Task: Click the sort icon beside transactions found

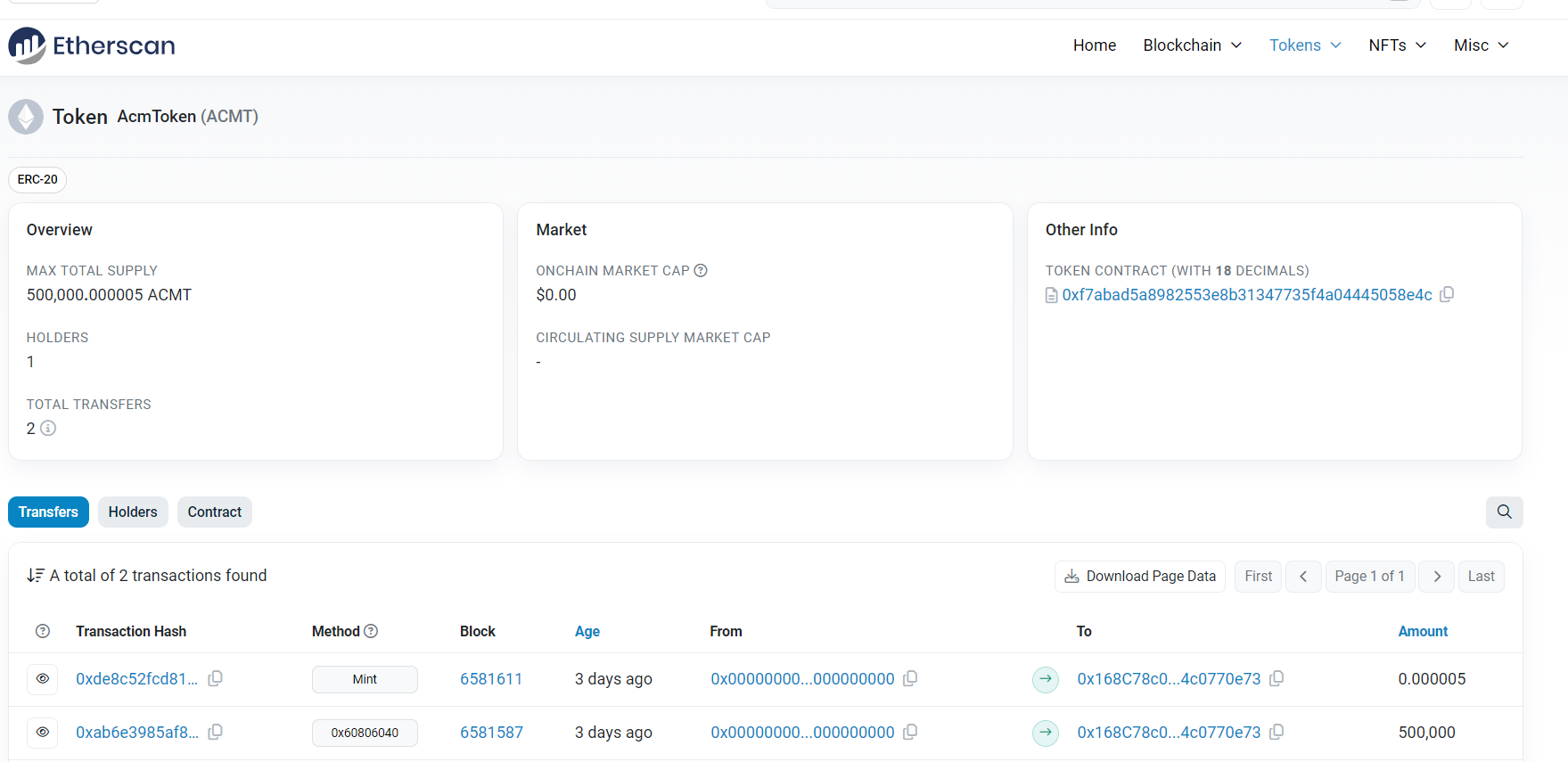Action: coord(36,576)
